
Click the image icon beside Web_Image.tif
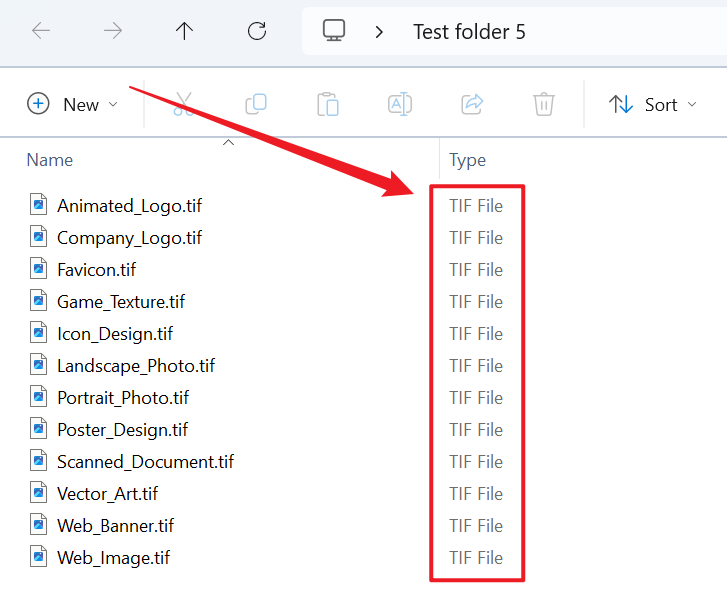click(38, 556)
